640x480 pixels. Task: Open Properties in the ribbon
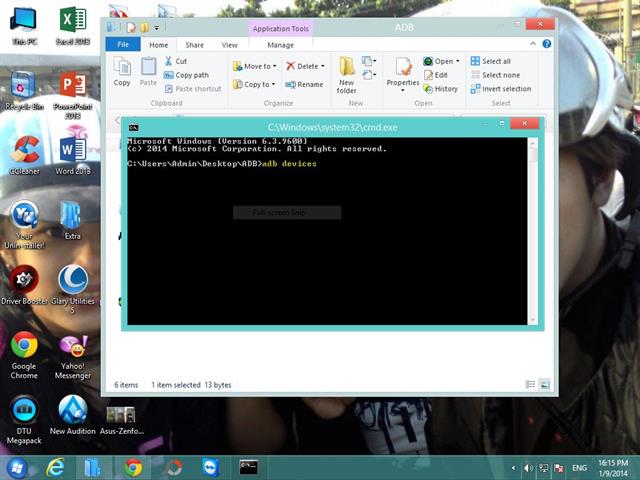(403, 72)
